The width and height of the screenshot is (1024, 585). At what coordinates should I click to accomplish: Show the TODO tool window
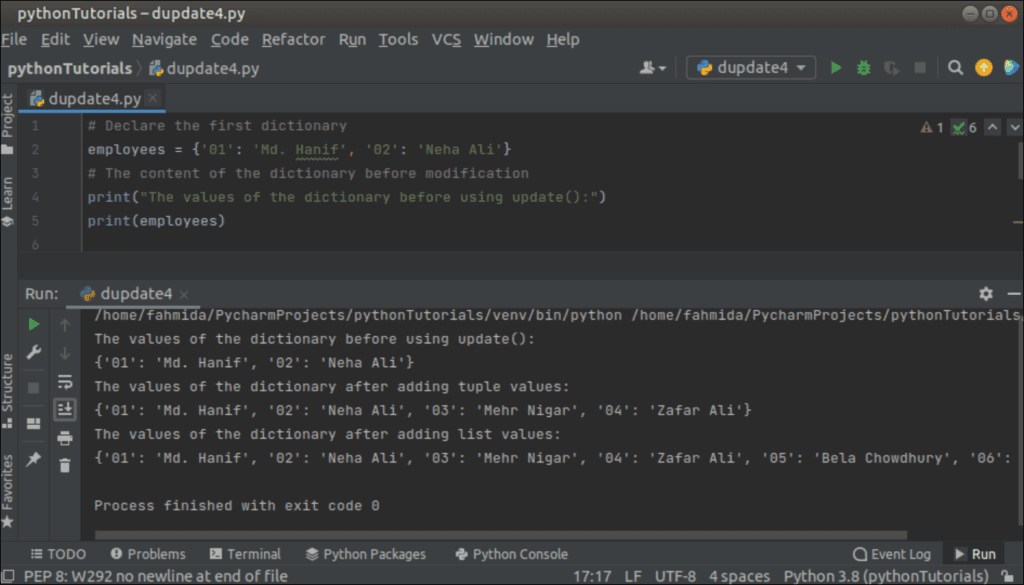[58, 553]
